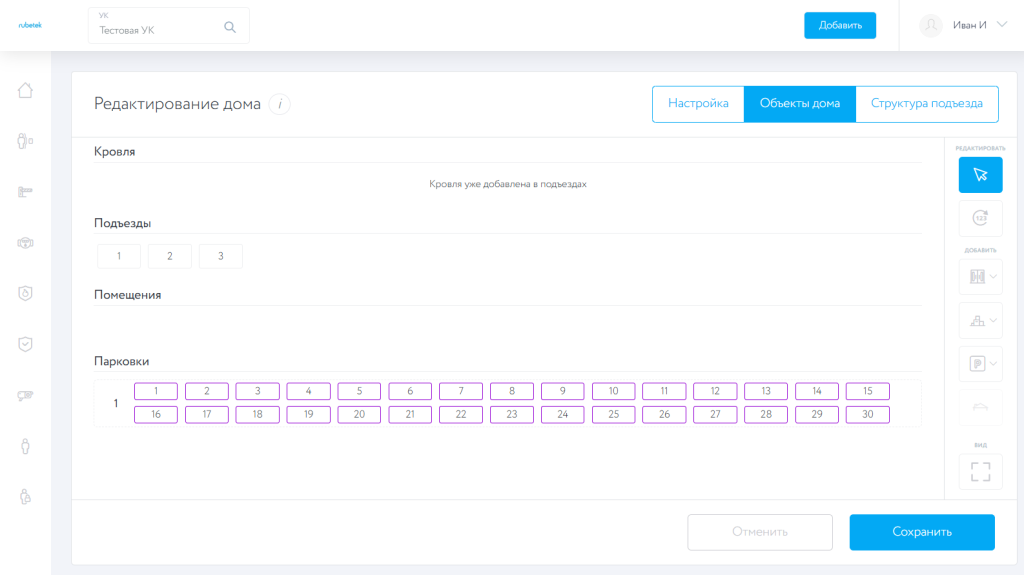Image resolution: width=1024 pixels, height=575 pixels.
Task: Select parking space 16
Action: [x=156, y=414]
